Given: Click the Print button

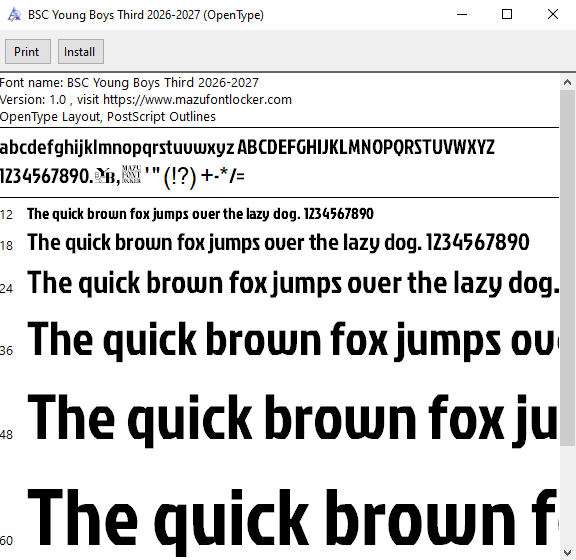Looking at the screenshot, I should point(28,52).
